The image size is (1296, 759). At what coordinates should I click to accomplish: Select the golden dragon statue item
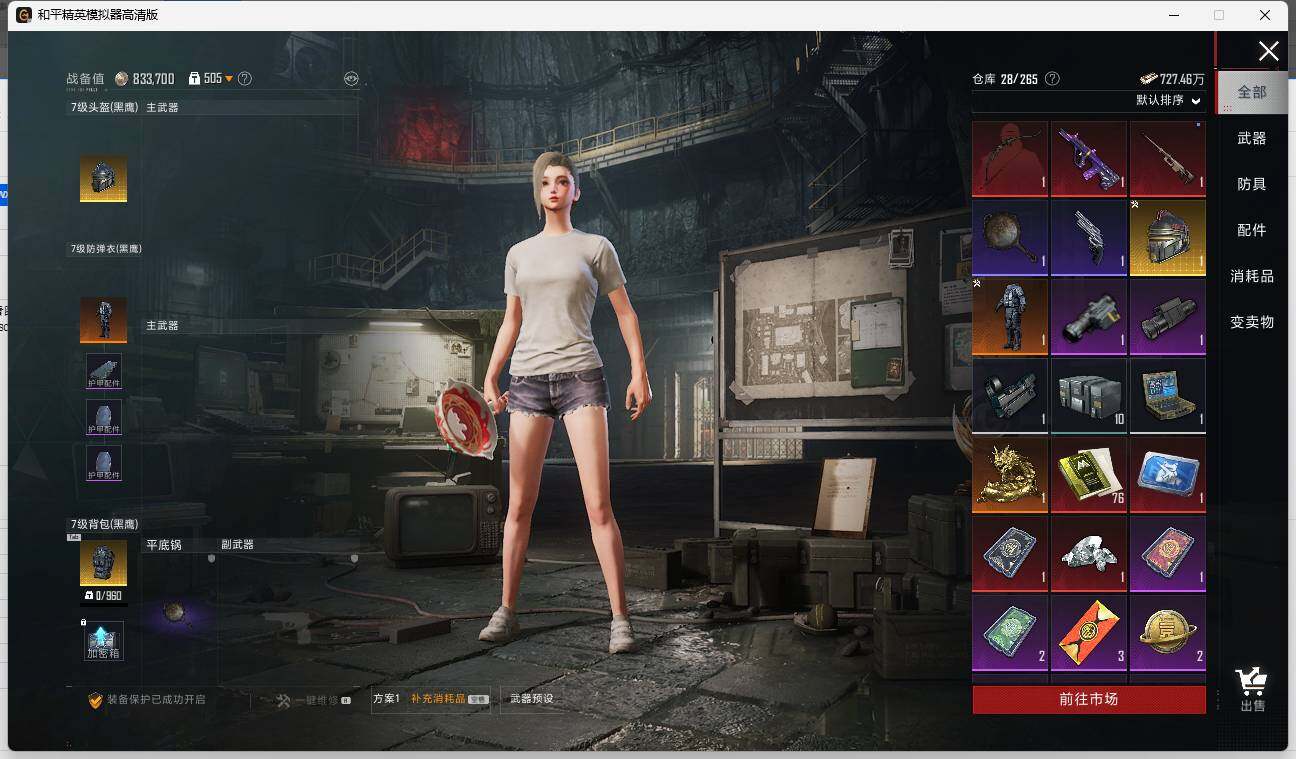(x=1010, y=475)
